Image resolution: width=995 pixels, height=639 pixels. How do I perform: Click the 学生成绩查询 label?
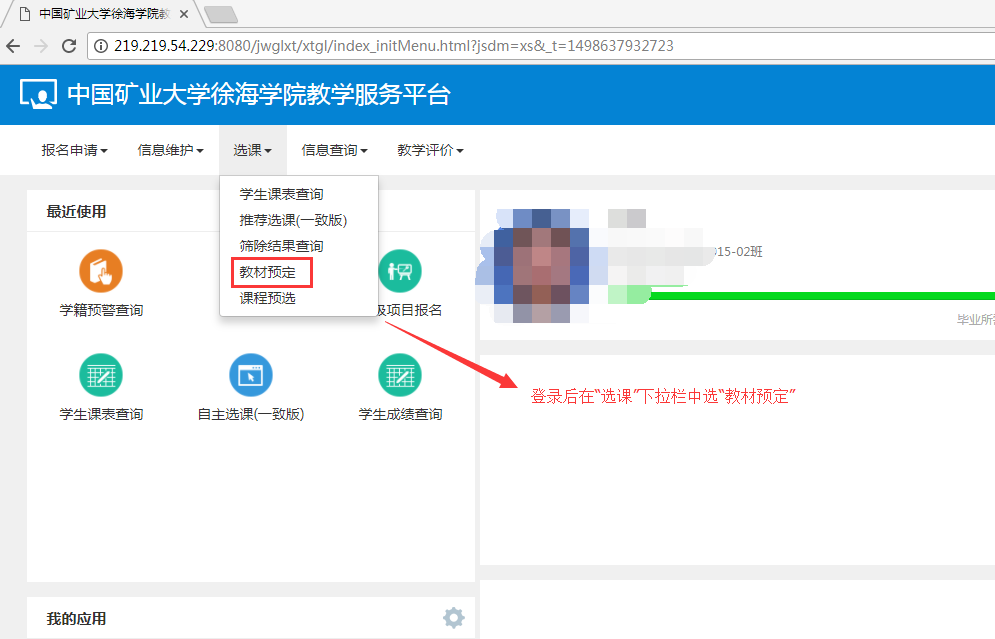click(x=400, y=414)
